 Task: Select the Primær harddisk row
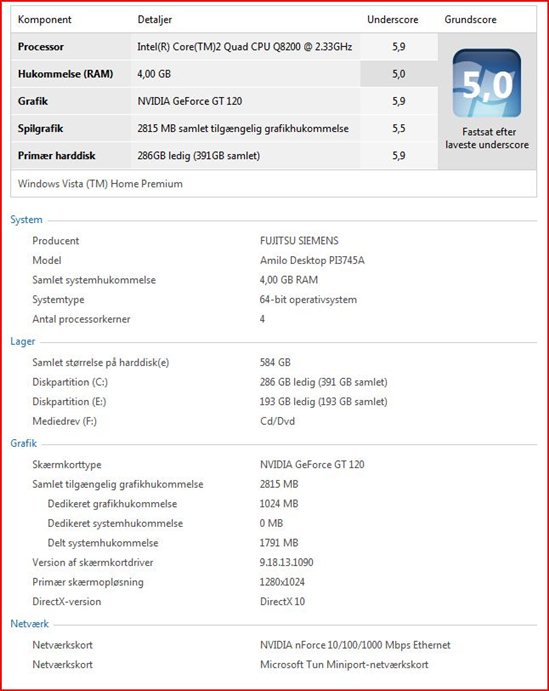[224, 156]
